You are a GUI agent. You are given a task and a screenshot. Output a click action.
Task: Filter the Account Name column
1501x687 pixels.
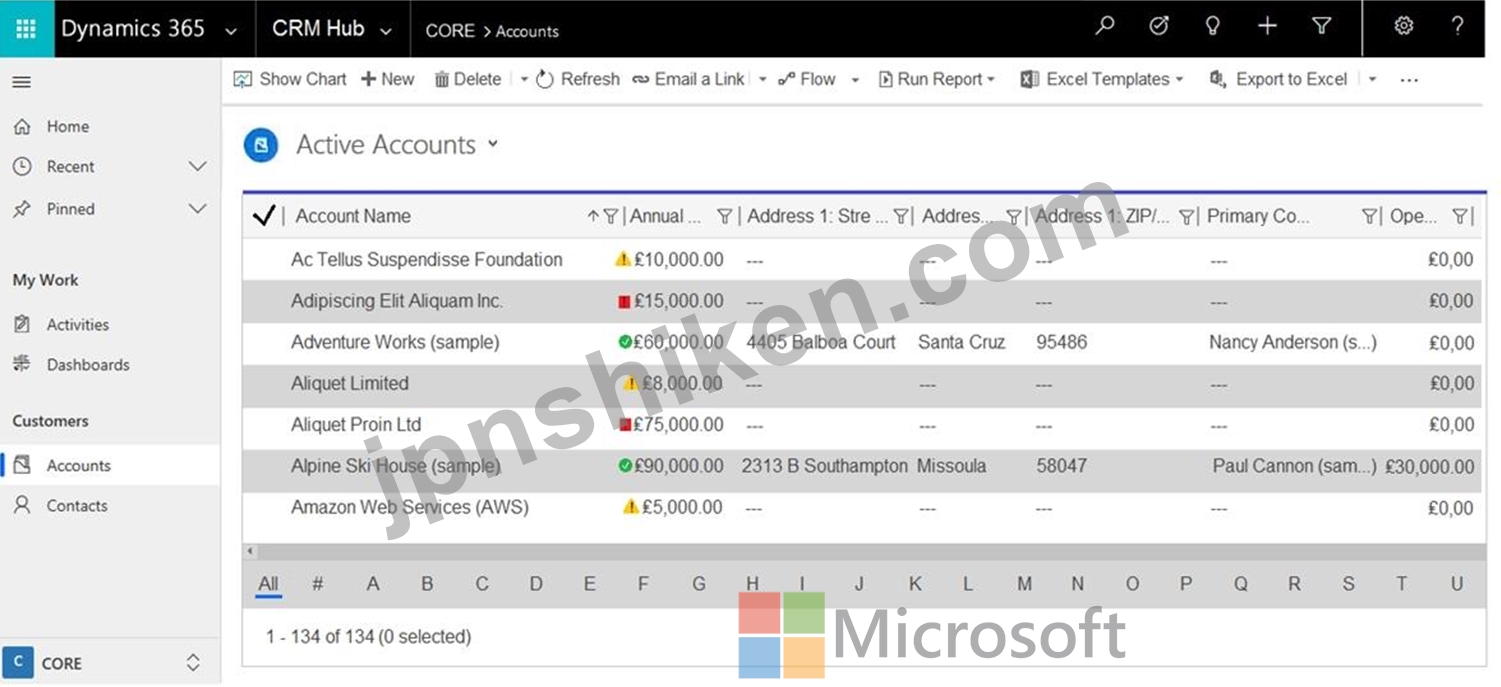point(610,216)
